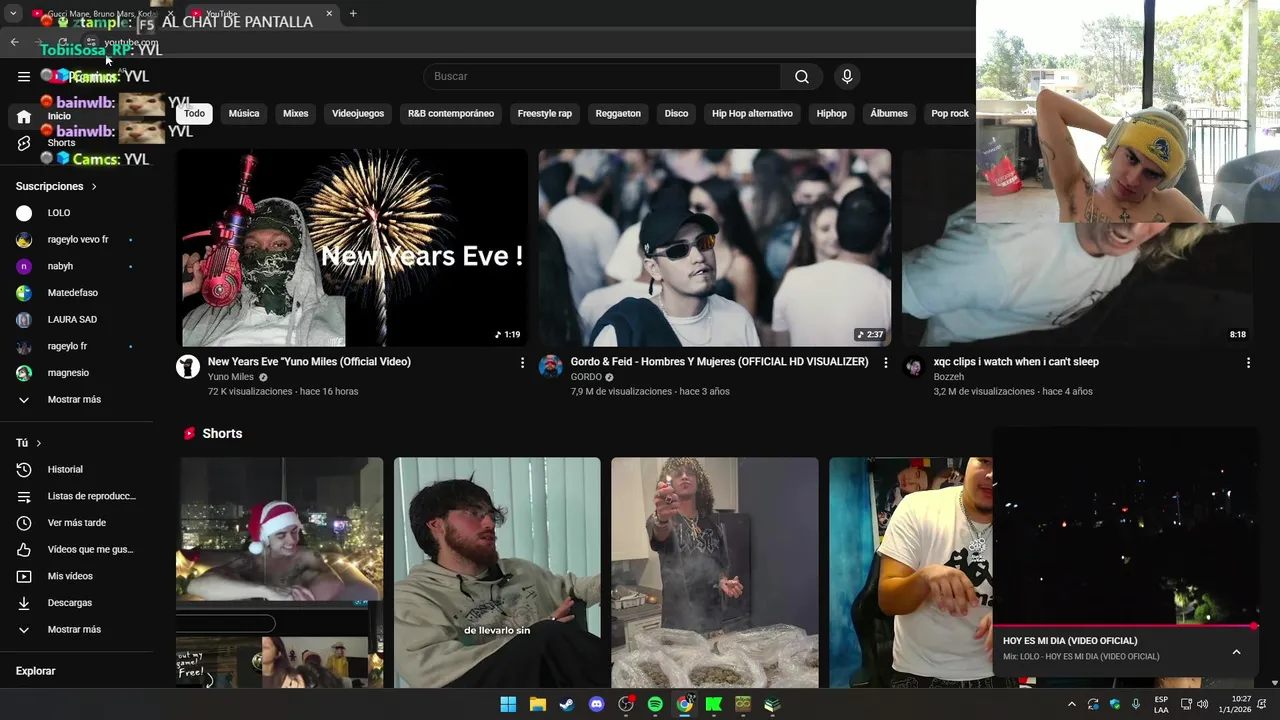This screenshot has height=720, width=1280.
Task: Show hidden system tray icons chevron
Action: point(1072,704)
